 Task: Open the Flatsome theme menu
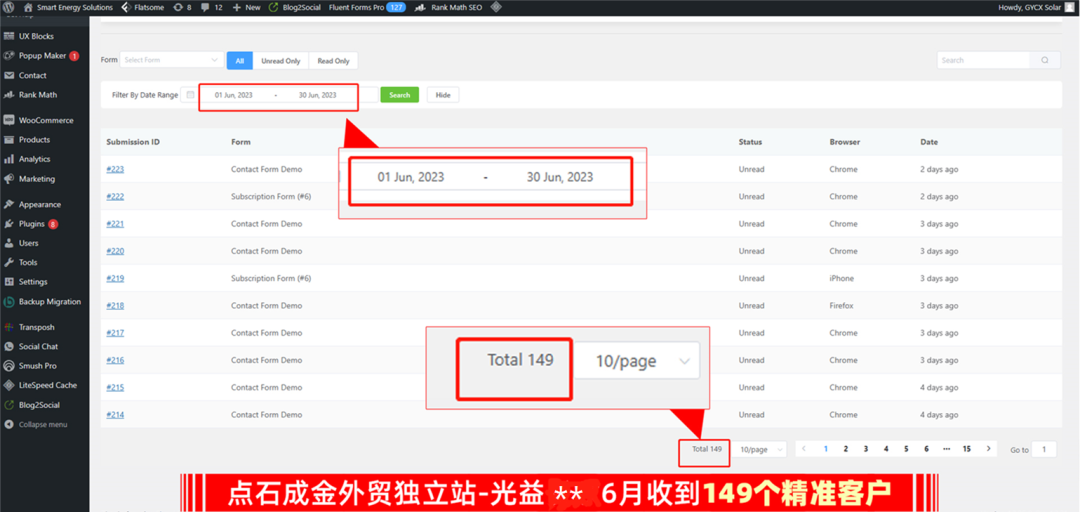pyautogui.click(x=143, y=7)
